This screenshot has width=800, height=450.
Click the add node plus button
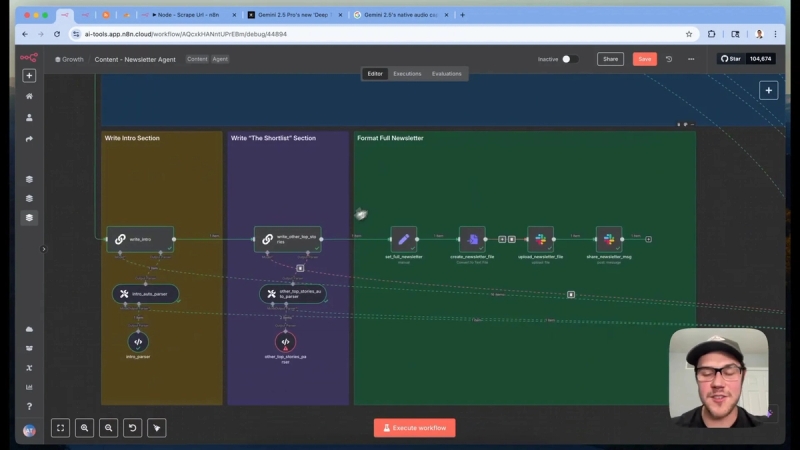pos(768,91)
